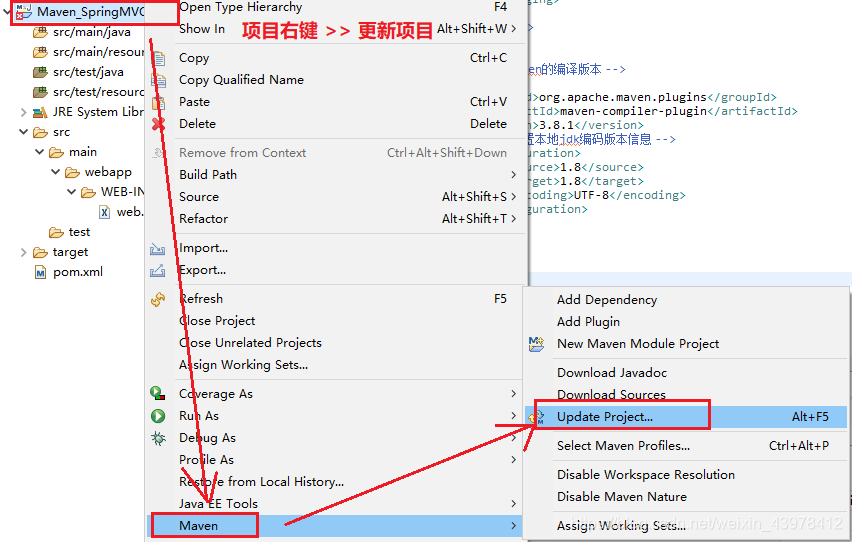This screenshot has height=542, width=852.
Task: Click the test folder icon
Action: pyautogui.click(x=56, y=233)
